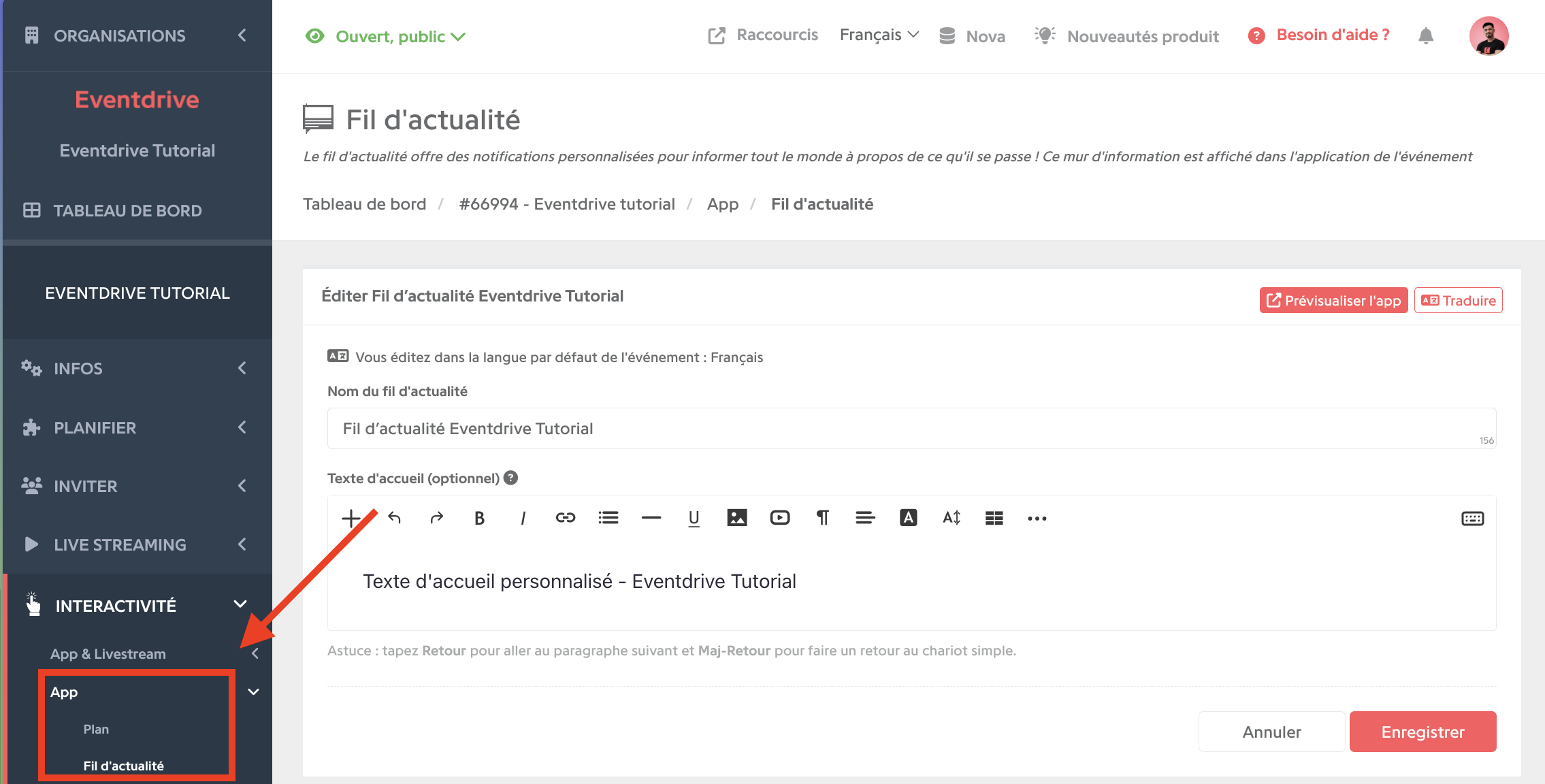Open the notifications bell
This screenshot has width=1545, height=784.
tap(1426, 35)
